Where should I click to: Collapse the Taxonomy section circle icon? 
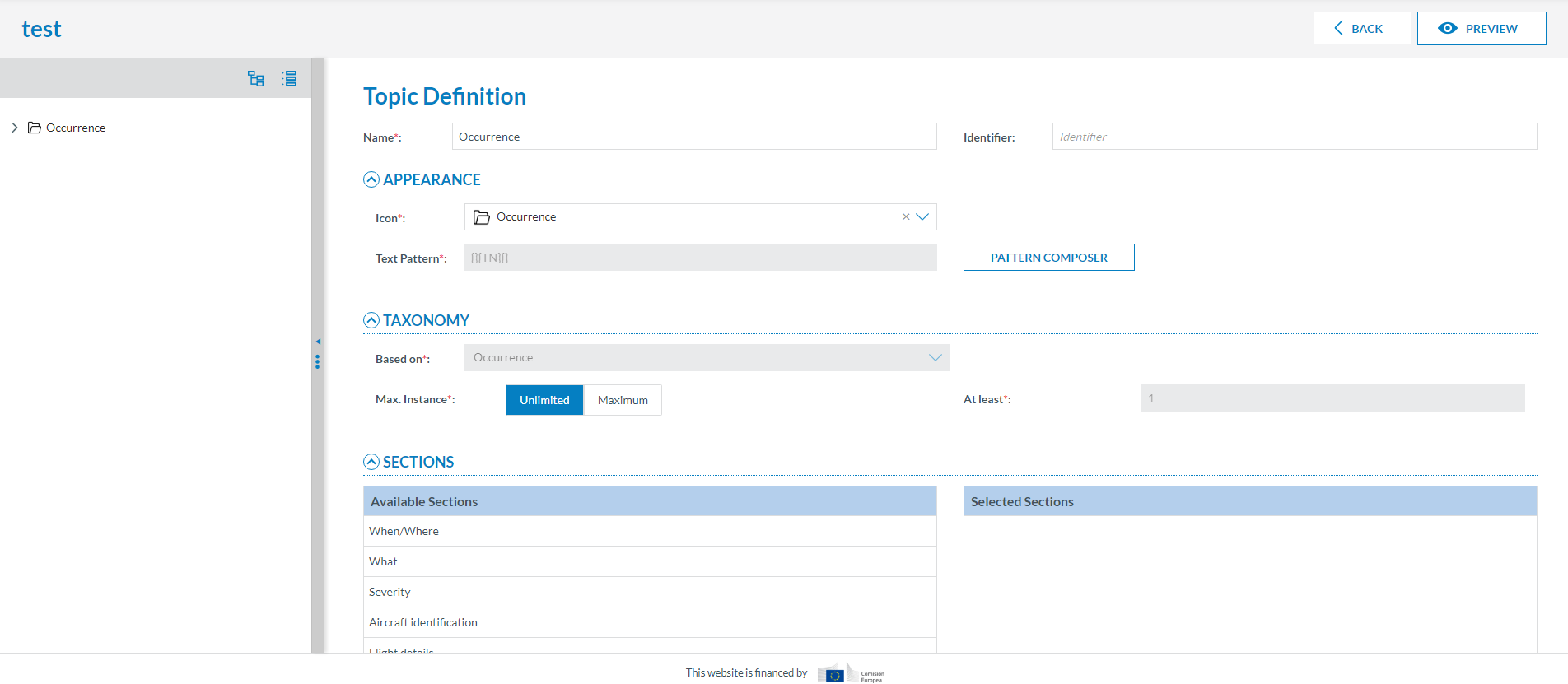point(371,320)
